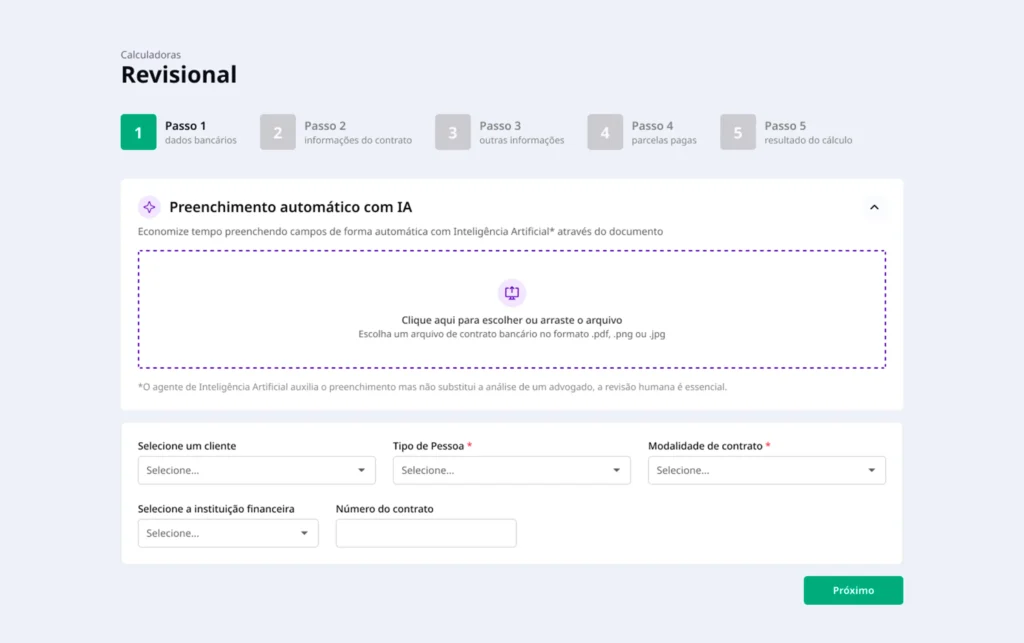Select Passo 5 resultado do cálculo
1024x643 pixels.
tap(808, 133)
